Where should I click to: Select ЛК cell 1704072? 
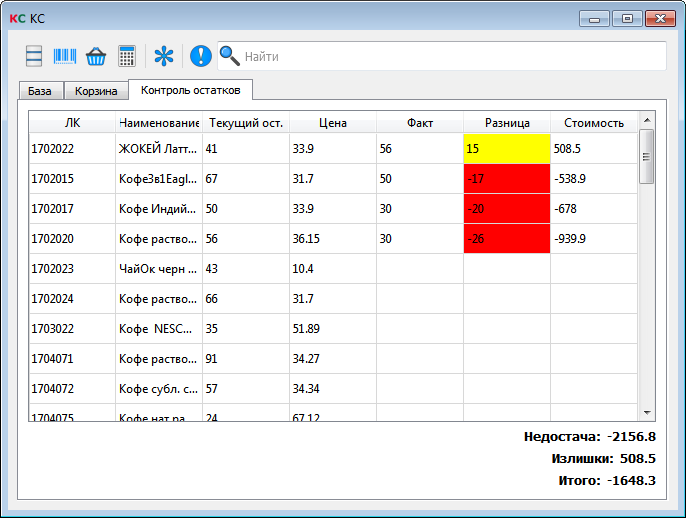72,388
